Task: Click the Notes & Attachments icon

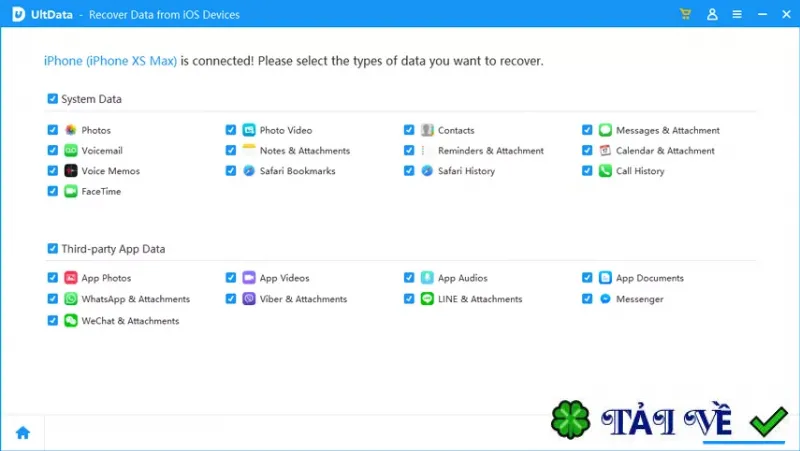Action: (x=248, y=151)
